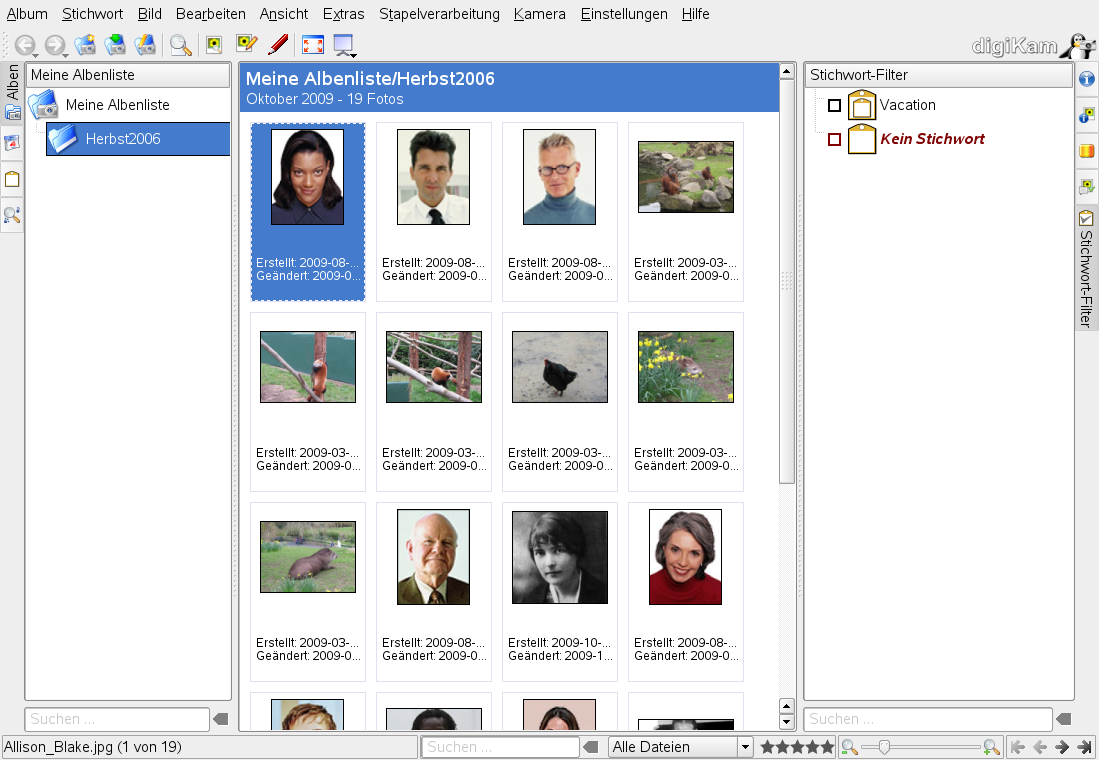This screenshot has height=760, width=1099.
Task: Edit album properties with the pencil-folder icon
Action: point(145,45)
